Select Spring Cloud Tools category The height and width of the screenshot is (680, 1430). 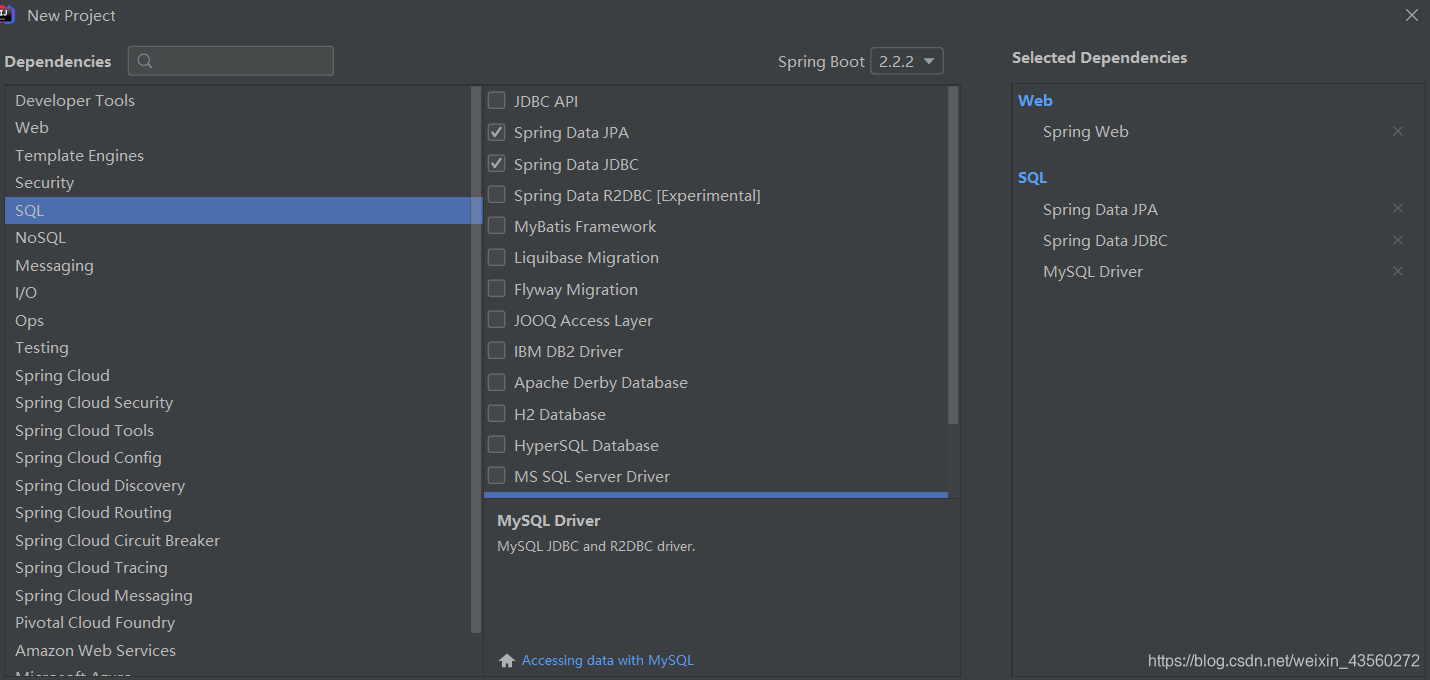tap(238, 430)
